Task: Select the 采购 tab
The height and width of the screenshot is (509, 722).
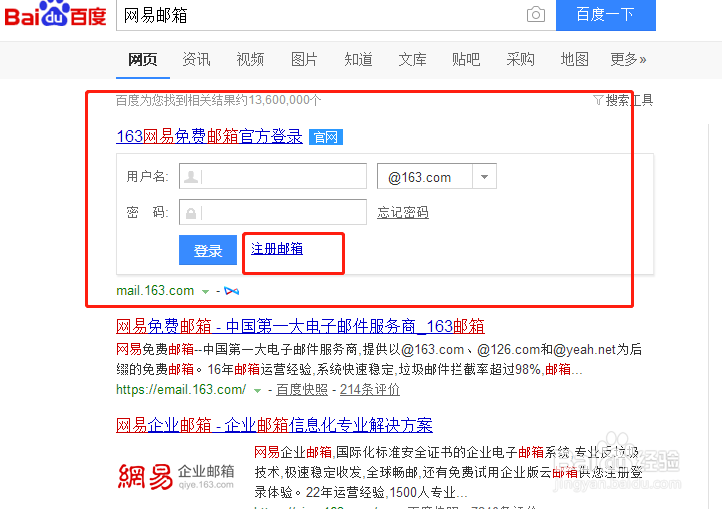Action: [x=520, y=59]
